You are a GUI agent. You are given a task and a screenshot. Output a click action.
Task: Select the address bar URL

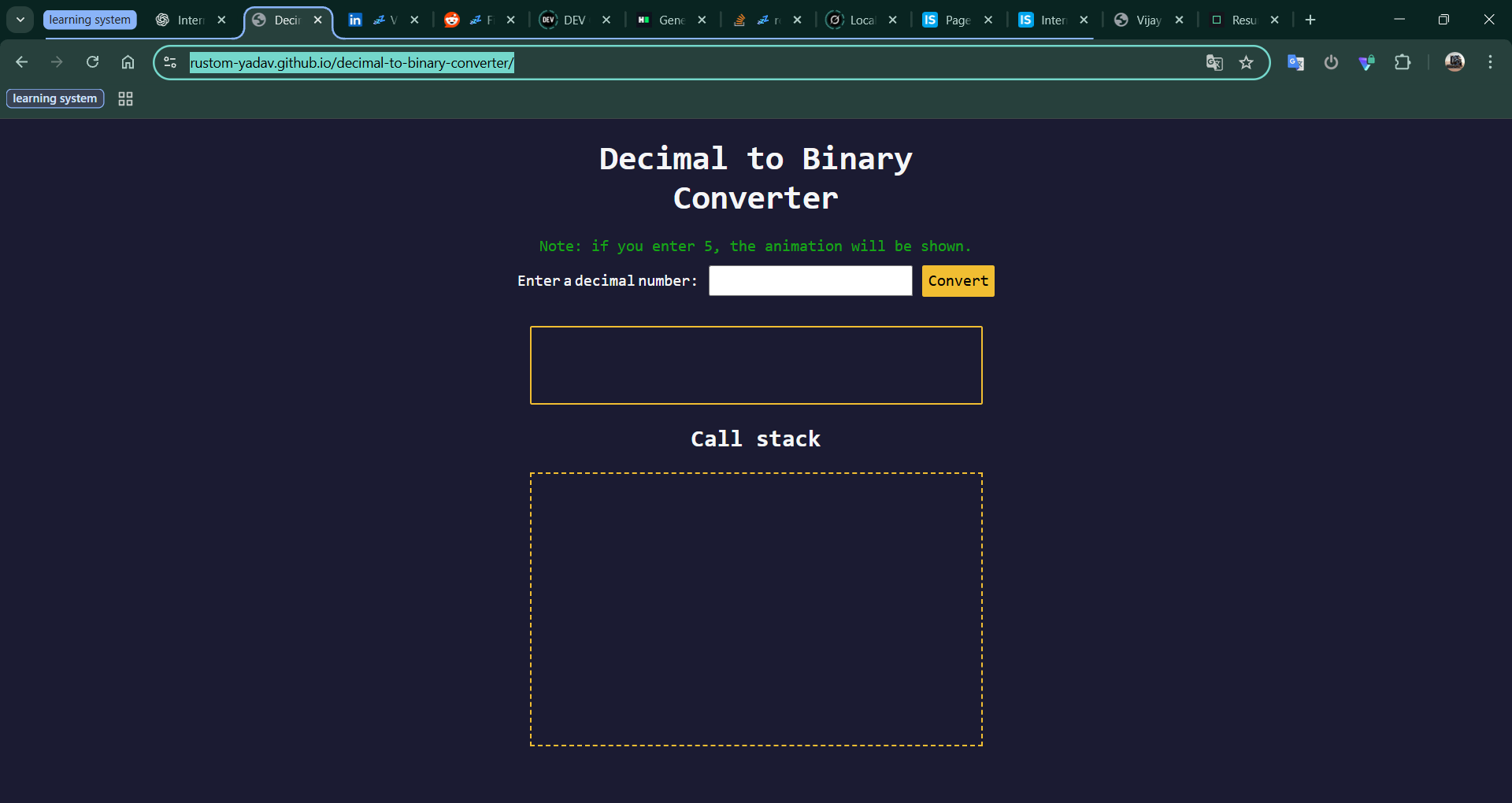(x=352, y=63)
